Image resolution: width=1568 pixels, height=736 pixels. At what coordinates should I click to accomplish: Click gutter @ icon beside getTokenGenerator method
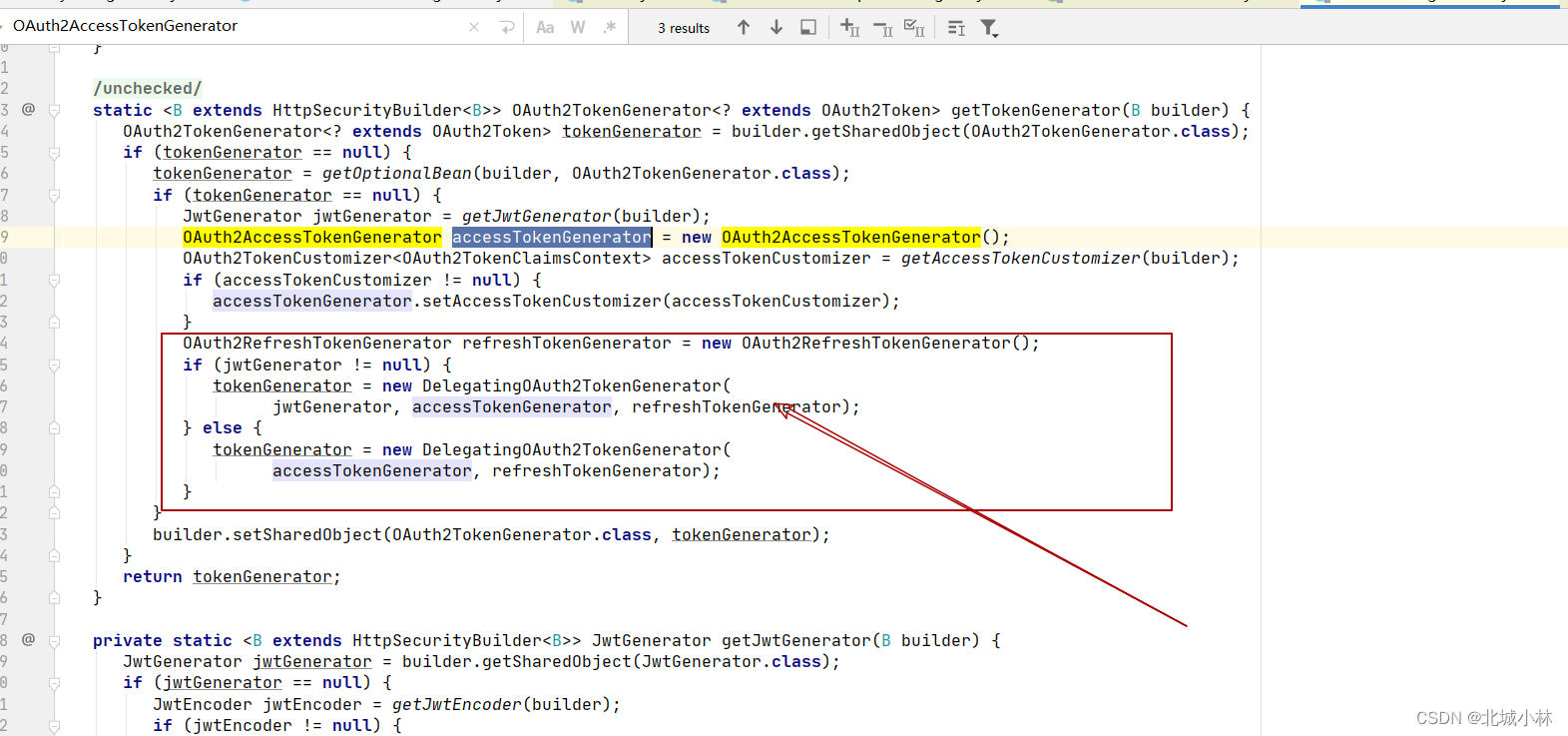tap(28, 109)
